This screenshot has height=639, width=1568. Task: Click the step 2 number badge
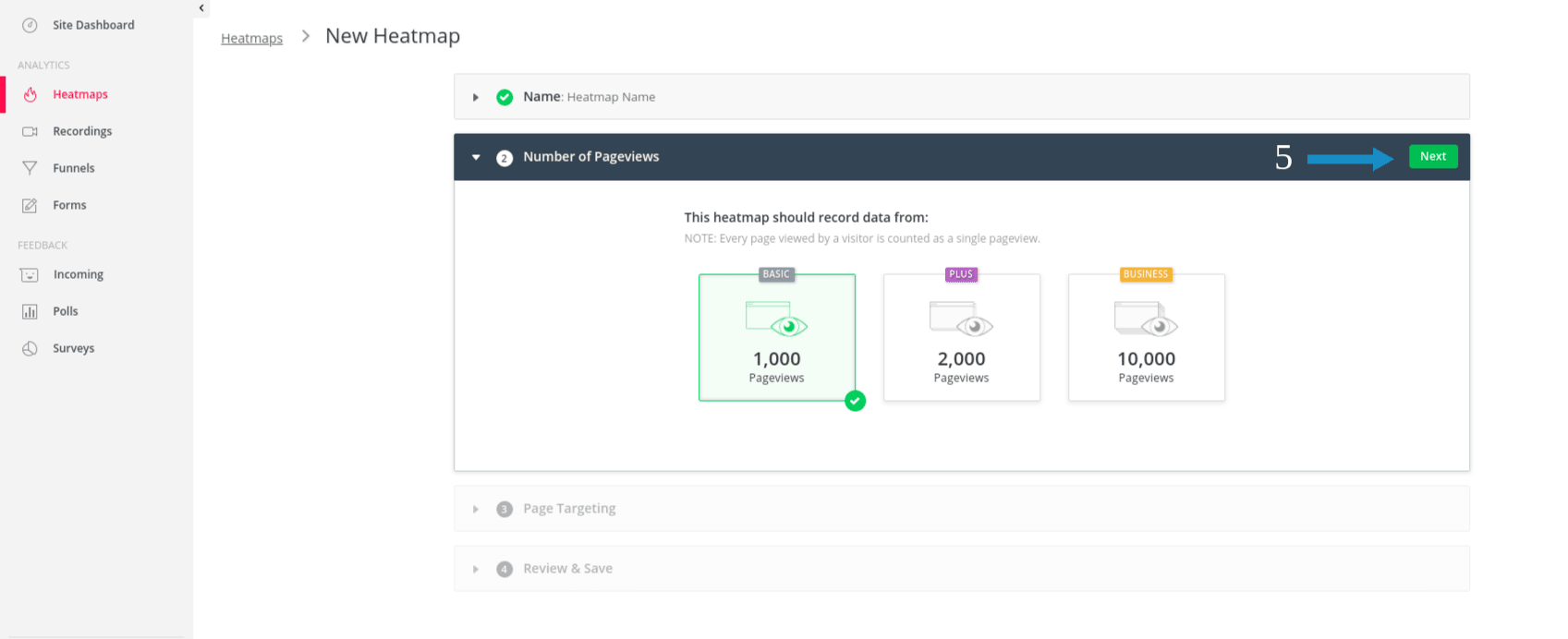[504, 158]
